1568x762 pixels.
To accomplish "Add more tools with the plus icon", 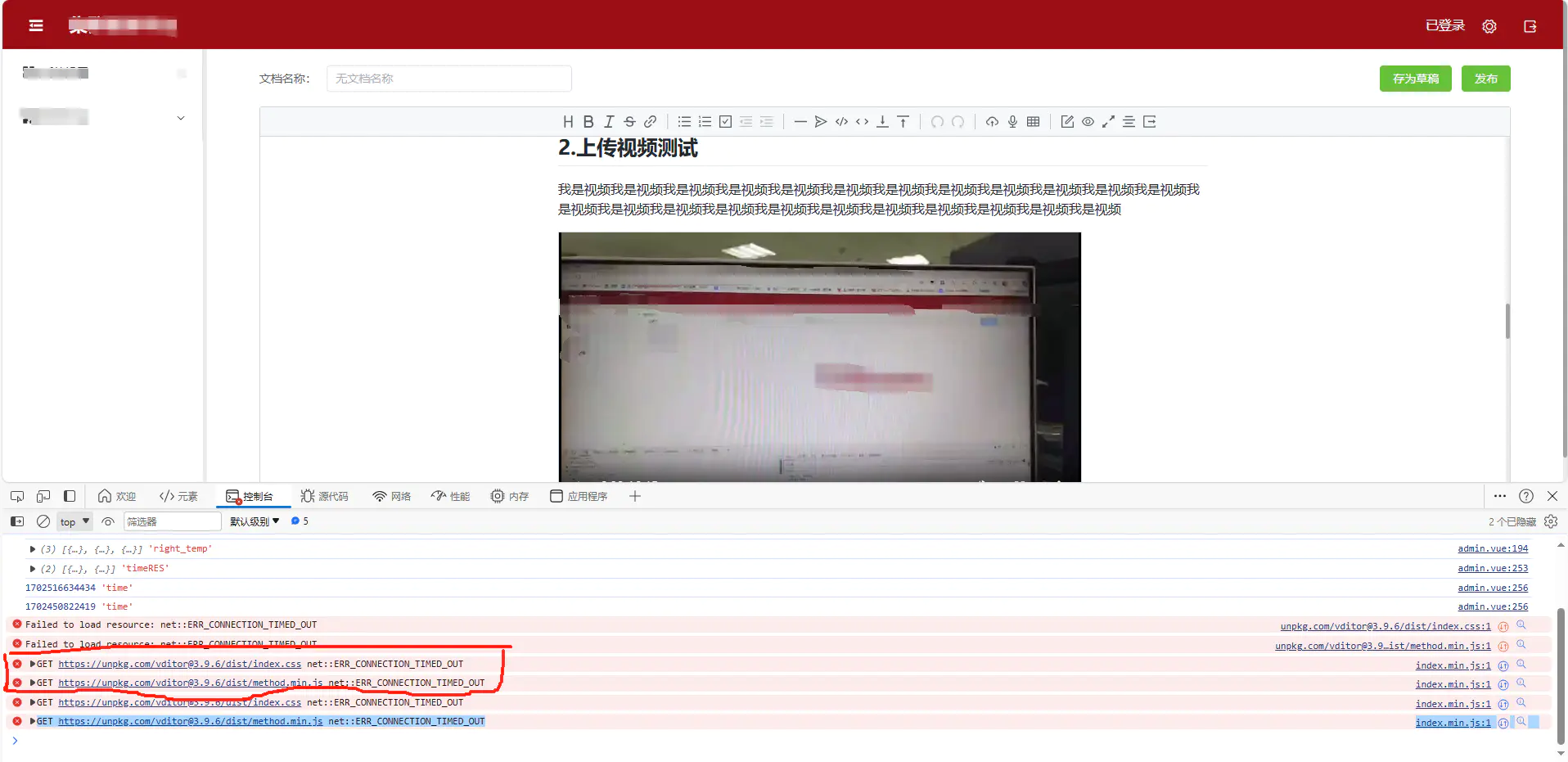I will point(635,496).
